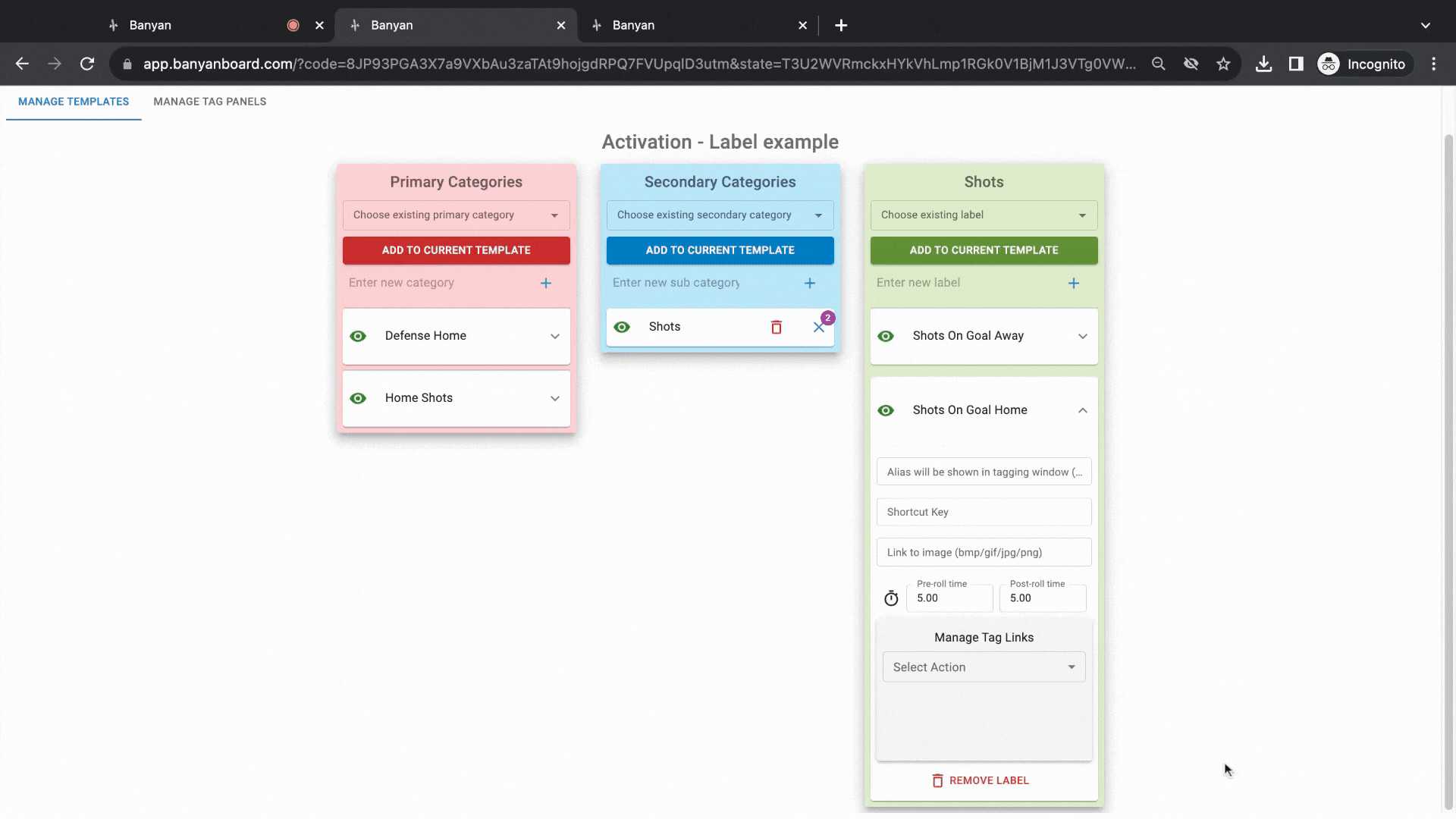The image size is (1456, 819).
Task: Expand the Home Shots category
Action: (555, 398)
